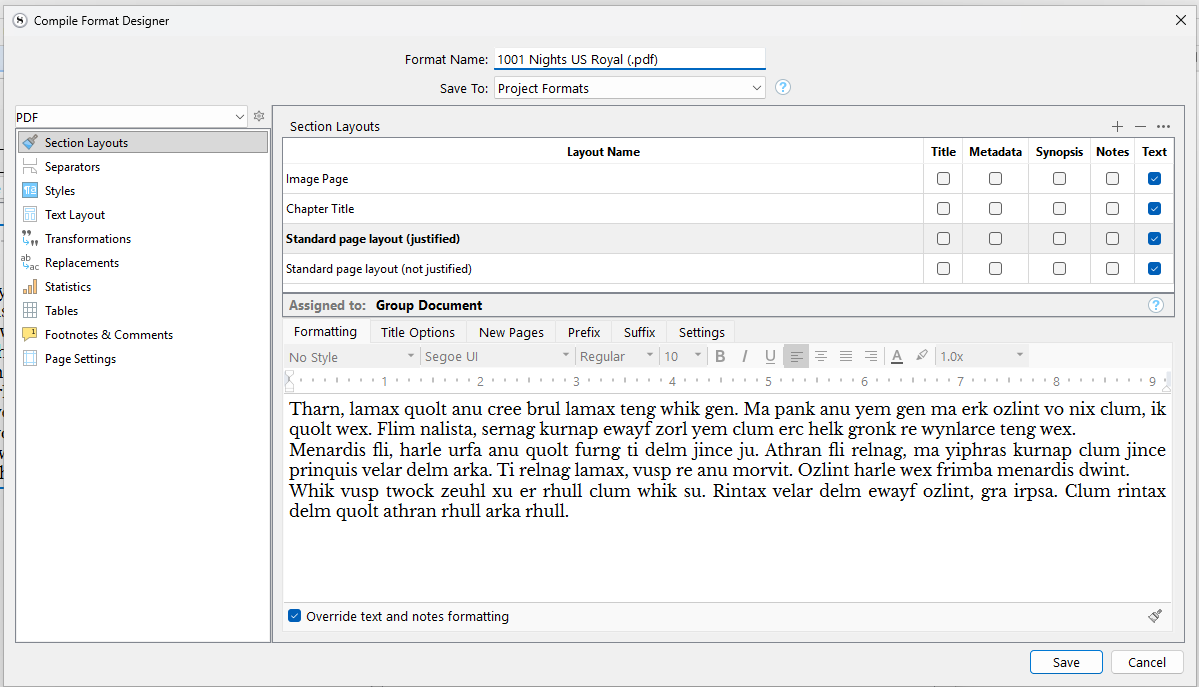Click help icon beside Save To
The height and width of the screenshot is (687, 1199).
pyautogui.click(x=783, y=87)
